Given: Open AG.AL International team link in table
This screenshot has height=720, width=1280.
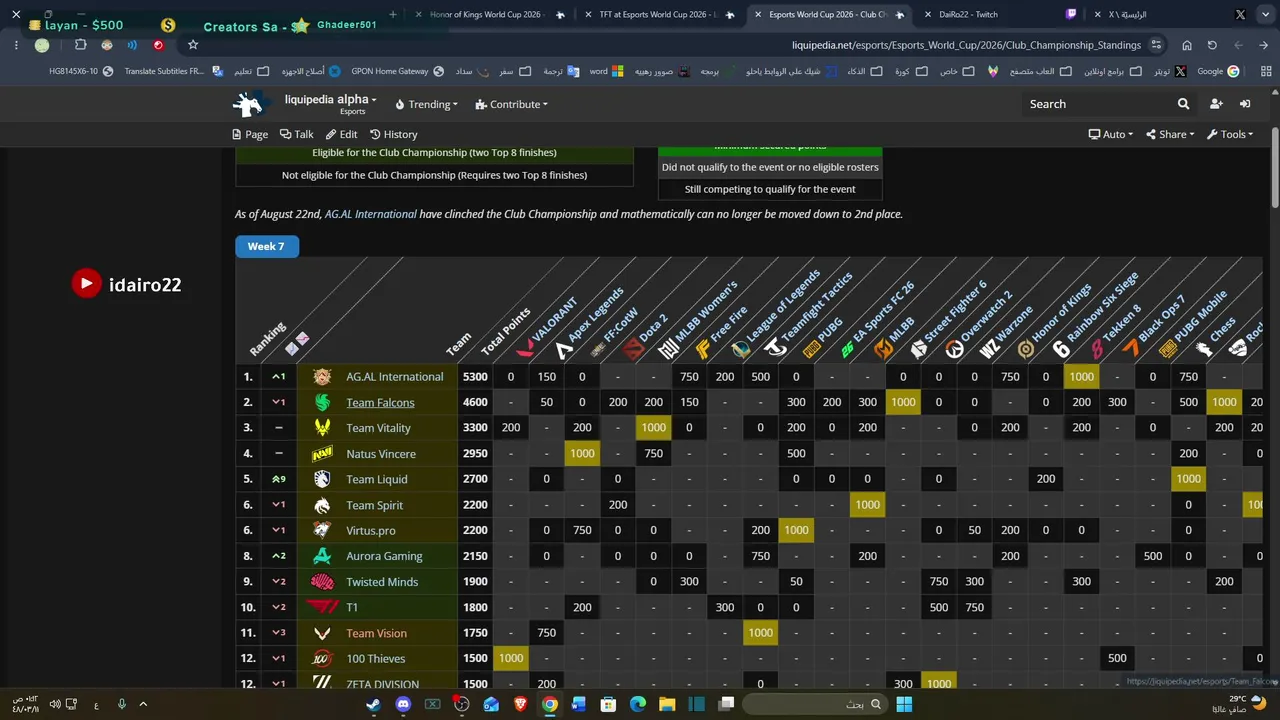Looking at the screenshot, I should click(x=395, y=377).
